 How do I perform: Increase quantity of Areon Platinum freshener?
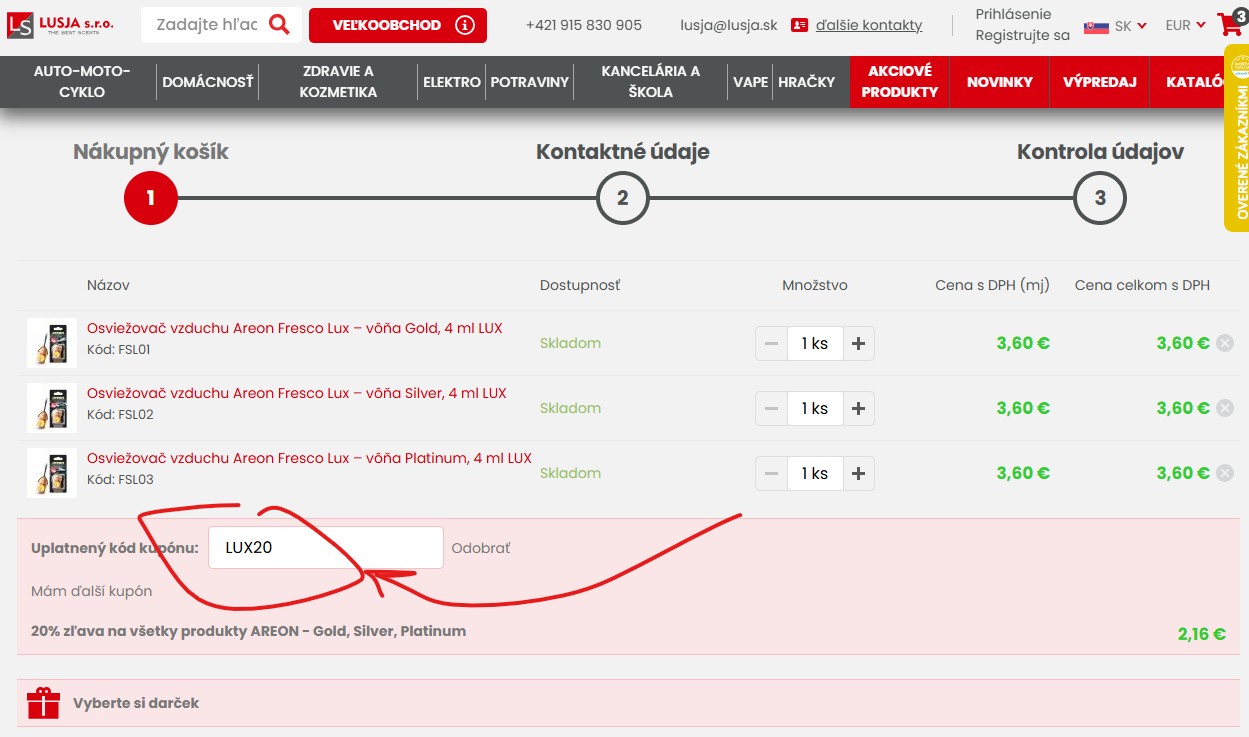coord(858,473)
